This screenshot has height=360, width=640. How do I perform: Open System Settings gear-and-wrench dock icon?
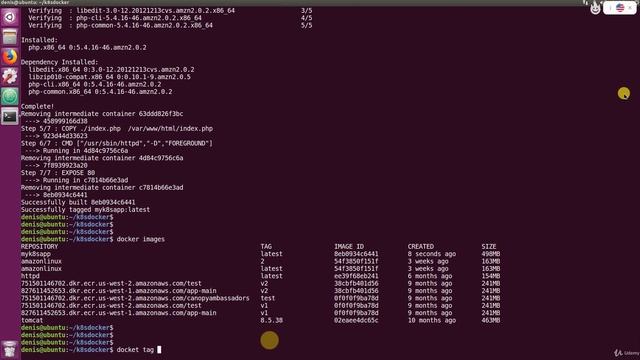tap(9, 76)
